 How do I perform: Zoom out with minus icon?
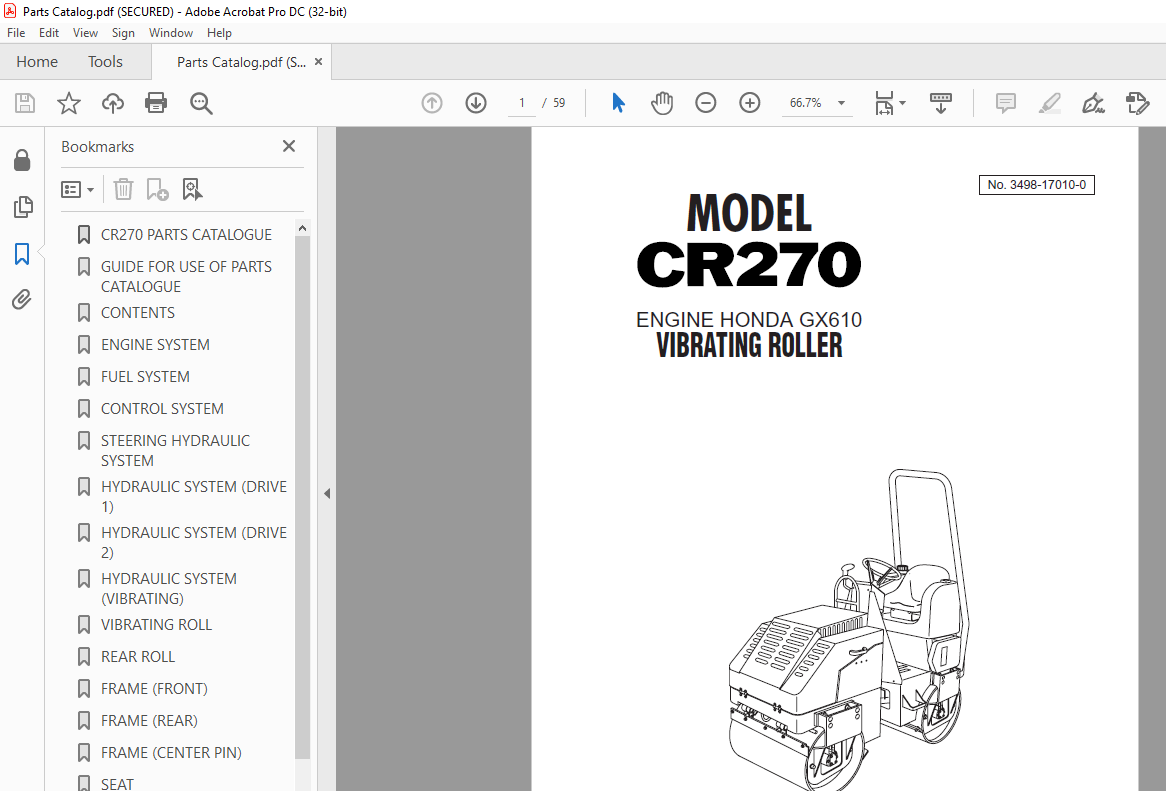706,103
